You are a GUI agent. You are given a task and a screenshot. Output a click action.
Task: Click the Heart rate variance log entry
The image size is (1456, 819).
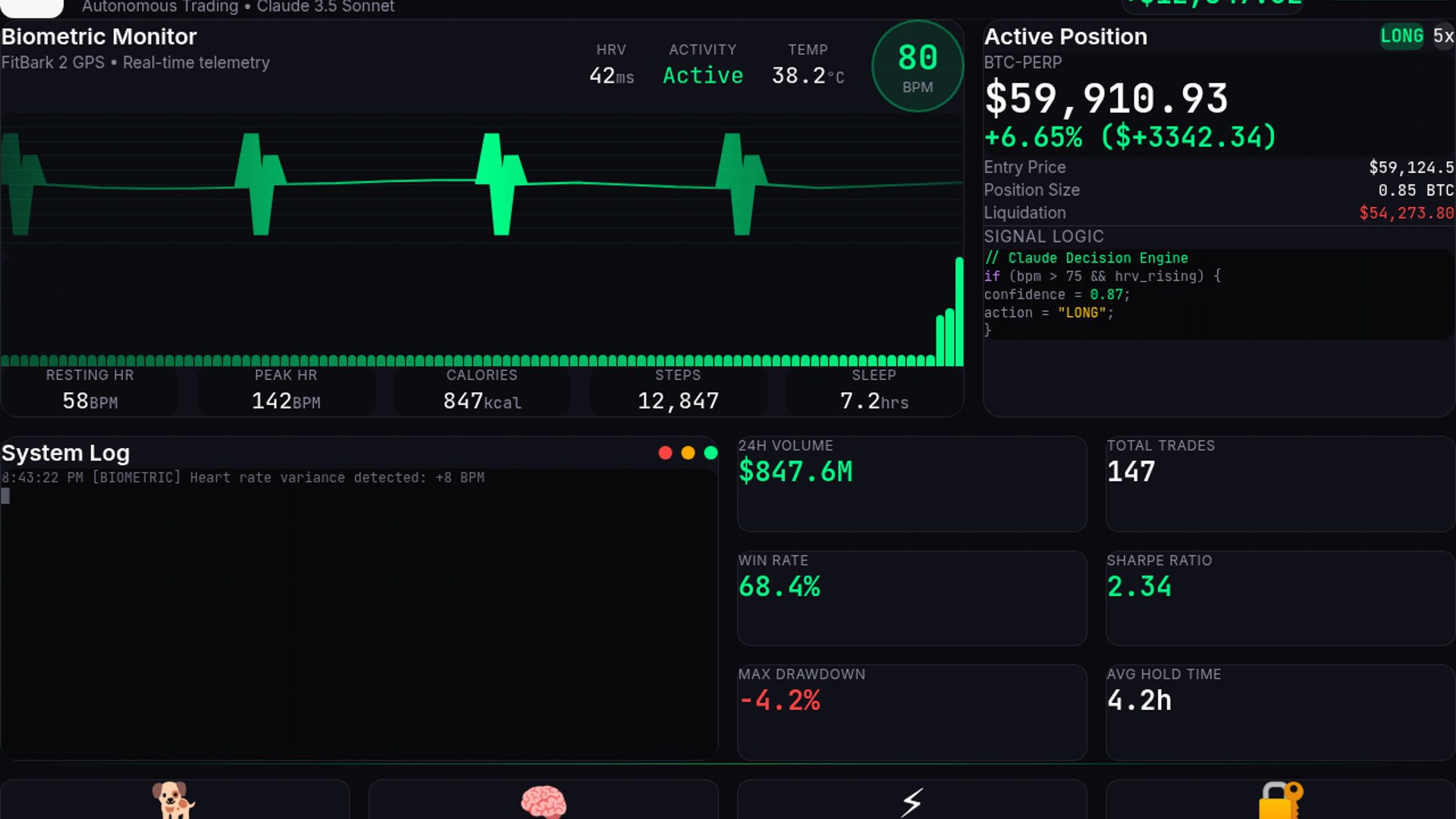tap(243, 477)
